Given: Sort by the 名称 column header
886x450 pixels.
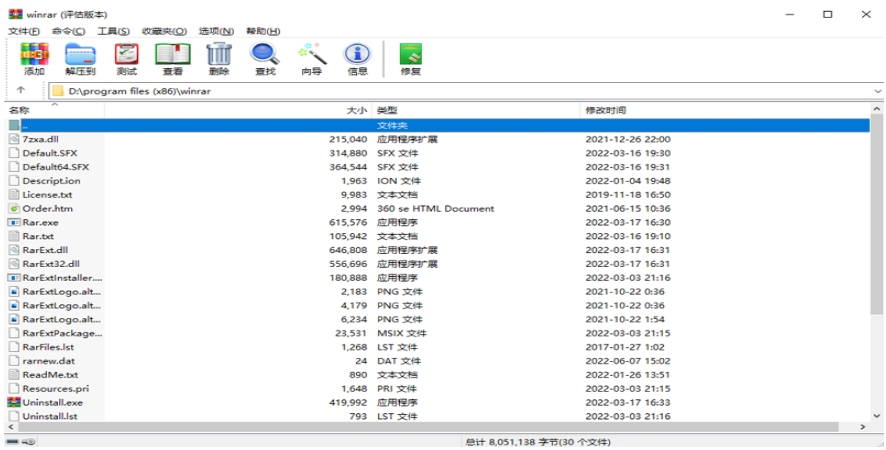Looking at the screenshot, I should pos(20,110).
